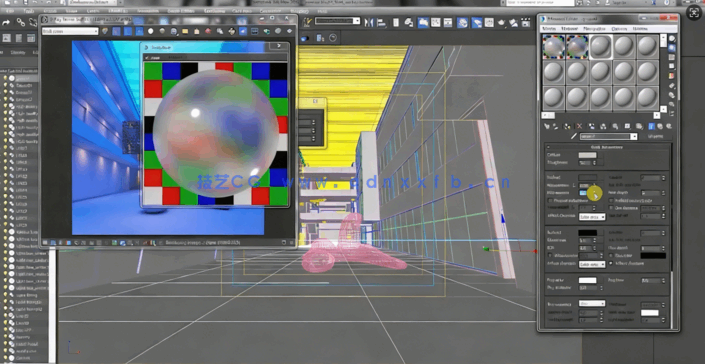Image resolution: width=705 pixels, height=364 pixels.
Task: Open Material menu in Material Editor
Action: (569, 29)
